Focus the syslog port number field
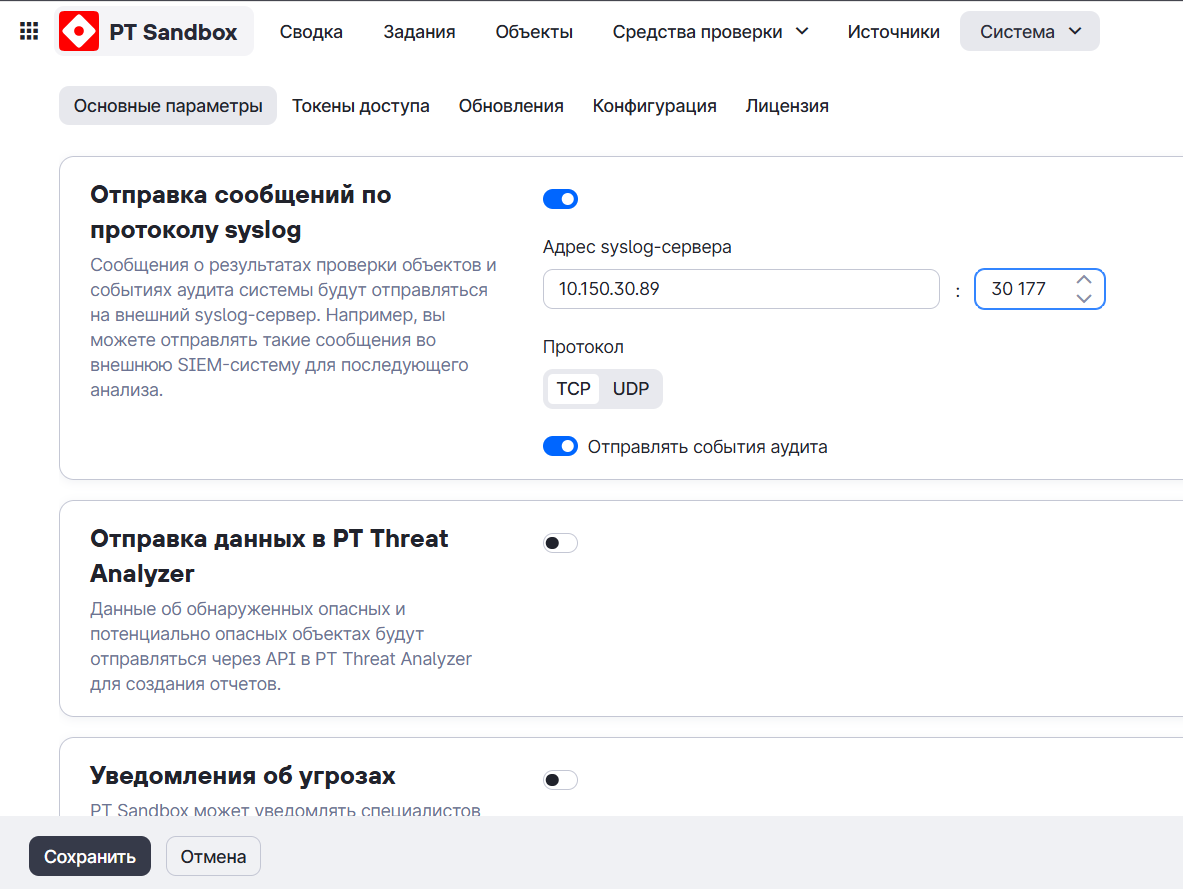This screenshot has height=889, width=1183. click(1020, 289)
